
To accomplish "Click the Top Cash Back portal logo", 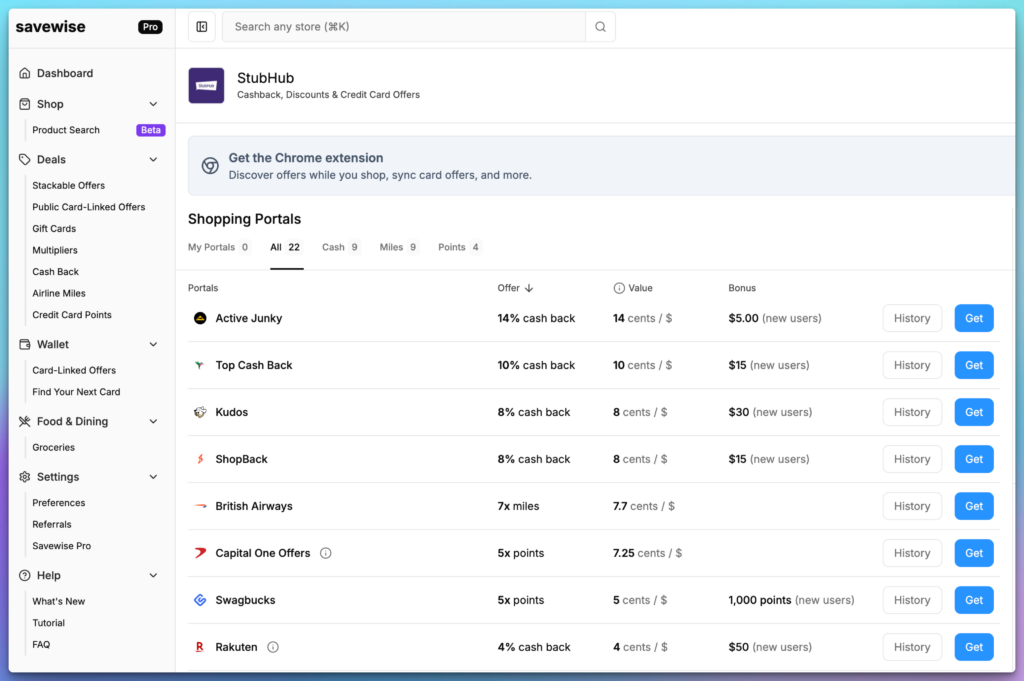I will click(200, 365).
